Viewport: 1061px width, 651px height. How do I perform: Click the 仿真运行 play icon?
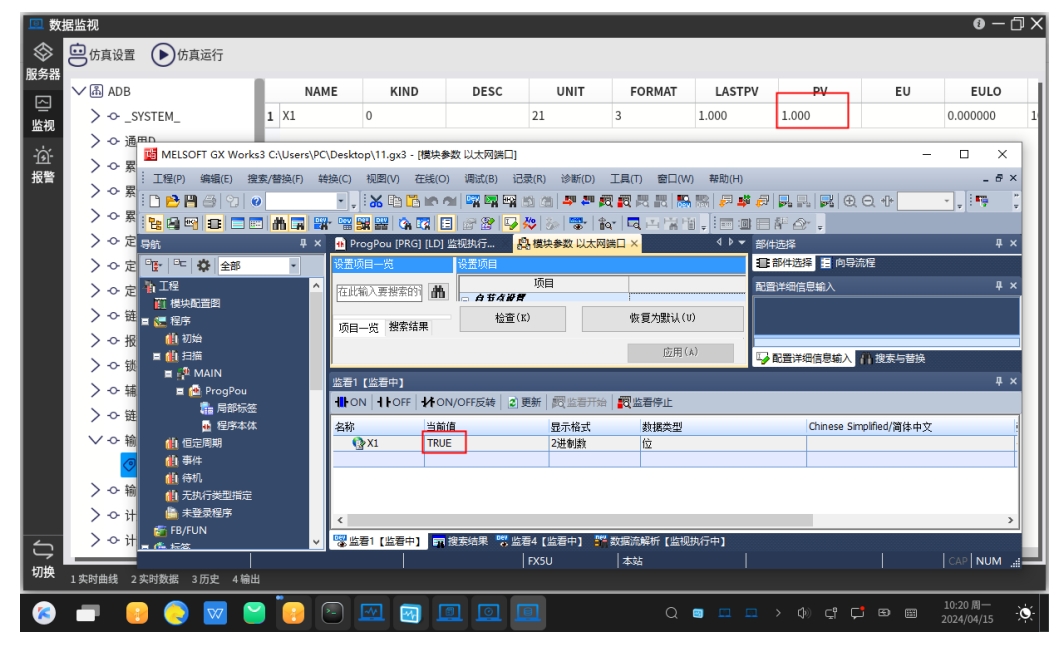(x=162, y=55)
